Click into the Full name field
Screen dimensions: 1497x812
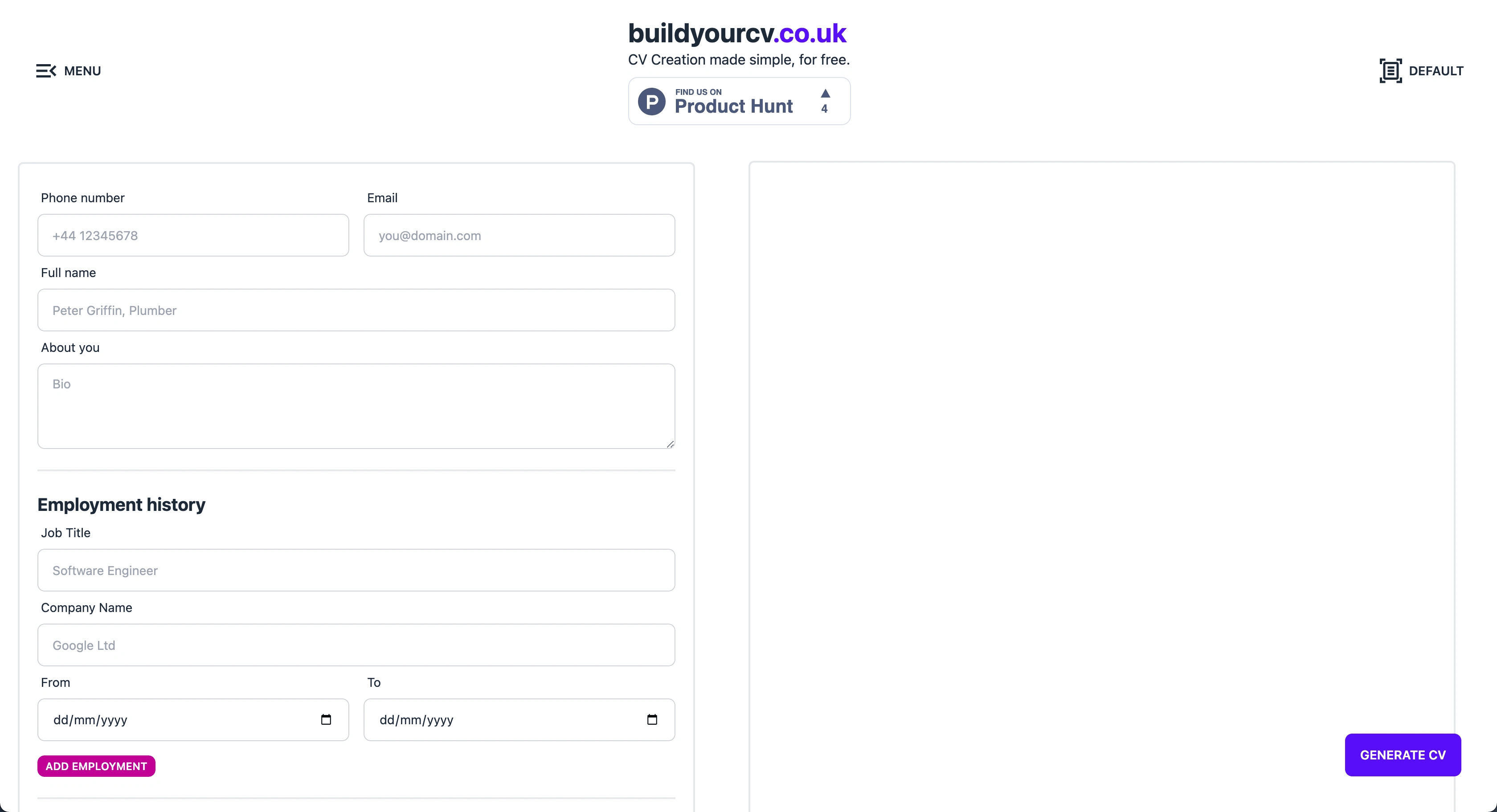pyautogui.click(x=356, y=310)
